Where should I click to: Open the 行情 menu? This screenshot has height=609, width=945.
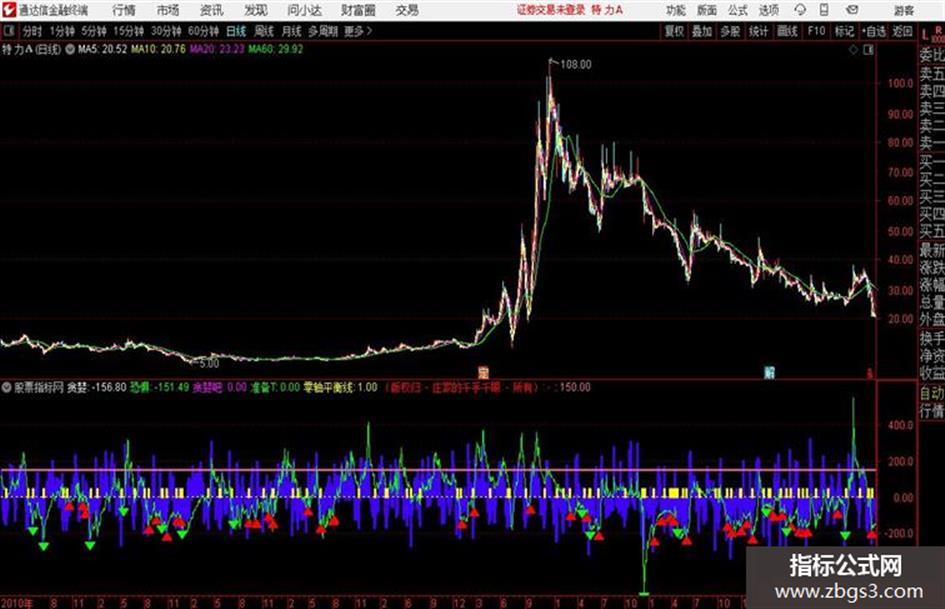point(124,10)
